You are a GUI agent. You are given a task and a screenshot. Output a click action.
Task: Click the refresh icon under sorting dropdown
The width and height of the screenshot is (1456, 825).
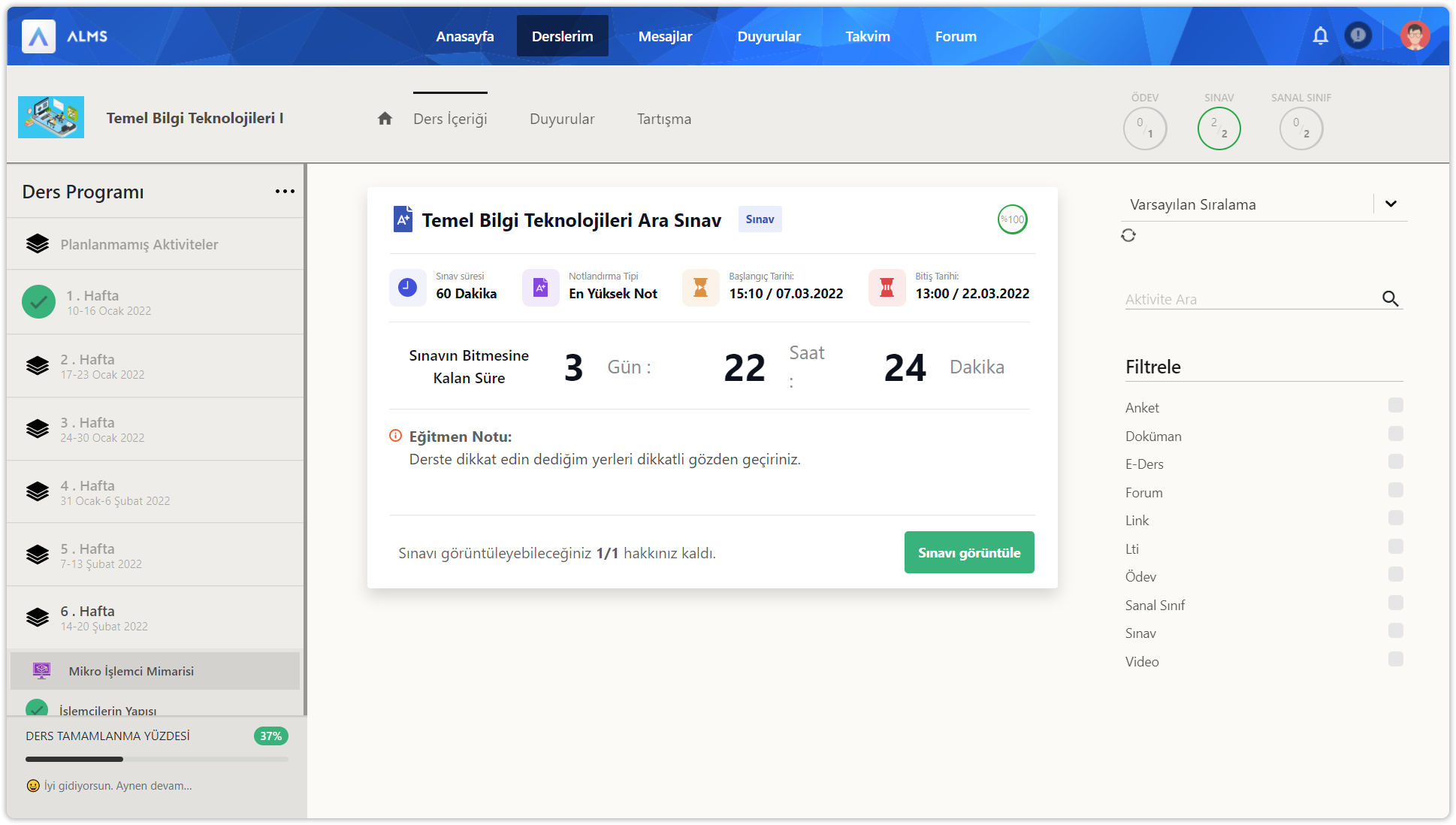(1128, 235)
